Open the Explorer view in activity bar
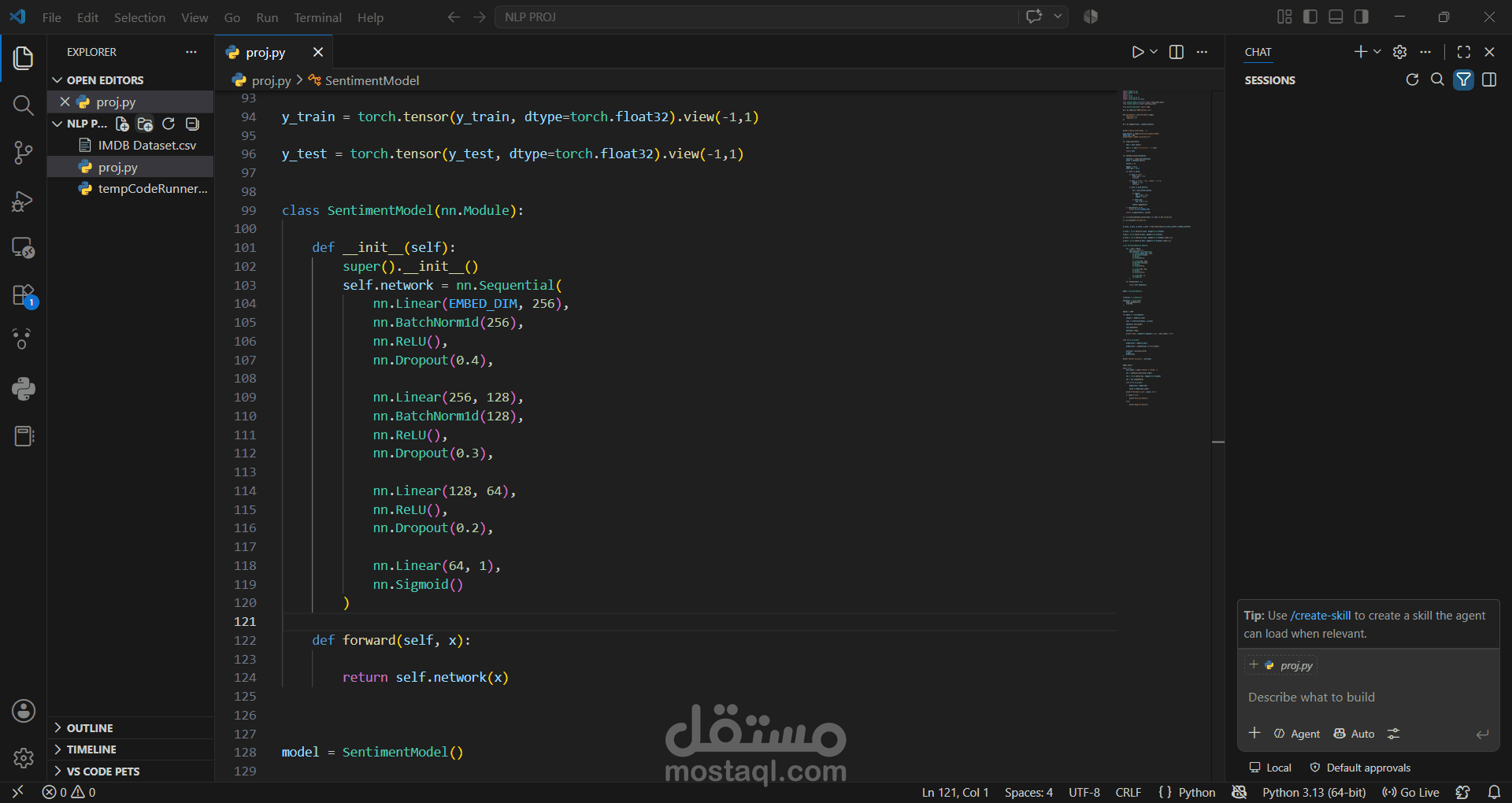The width and height of the screenshot is (1512, 803). 23,57
